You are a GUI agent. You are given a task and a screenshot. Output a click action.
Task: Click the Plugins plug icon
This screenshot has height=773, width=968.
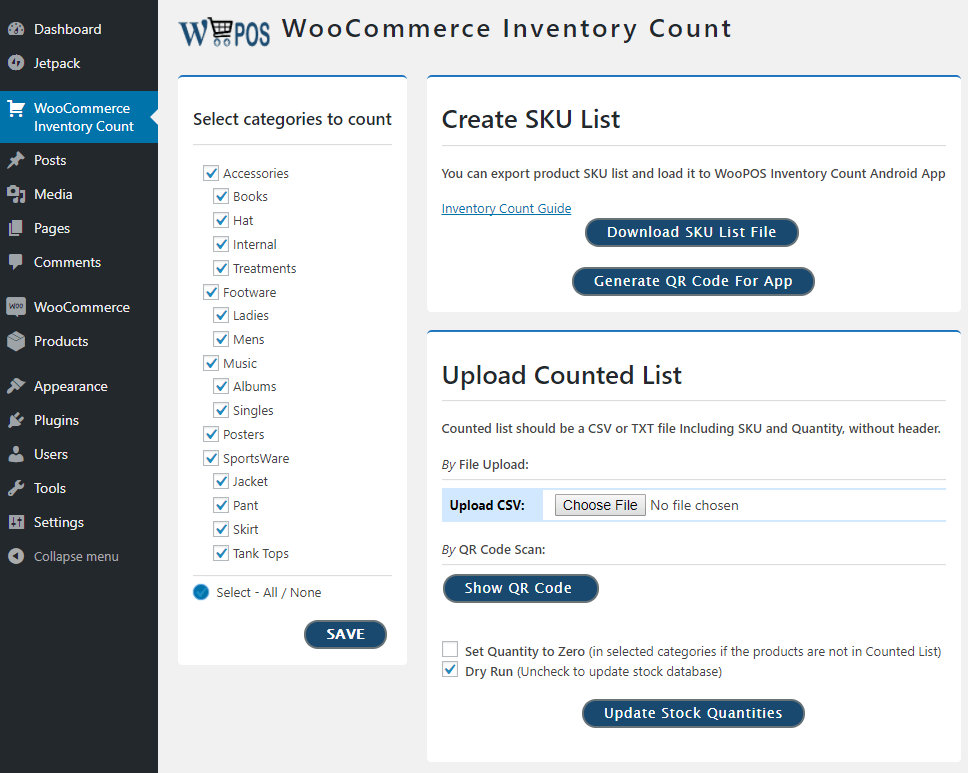tap(16, 420)
